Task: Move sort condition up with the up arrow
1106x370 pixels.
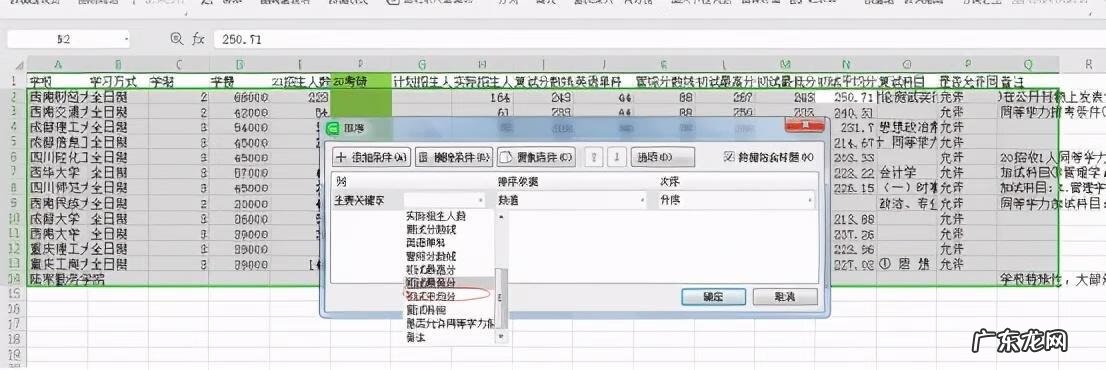Action: [595, 156]
